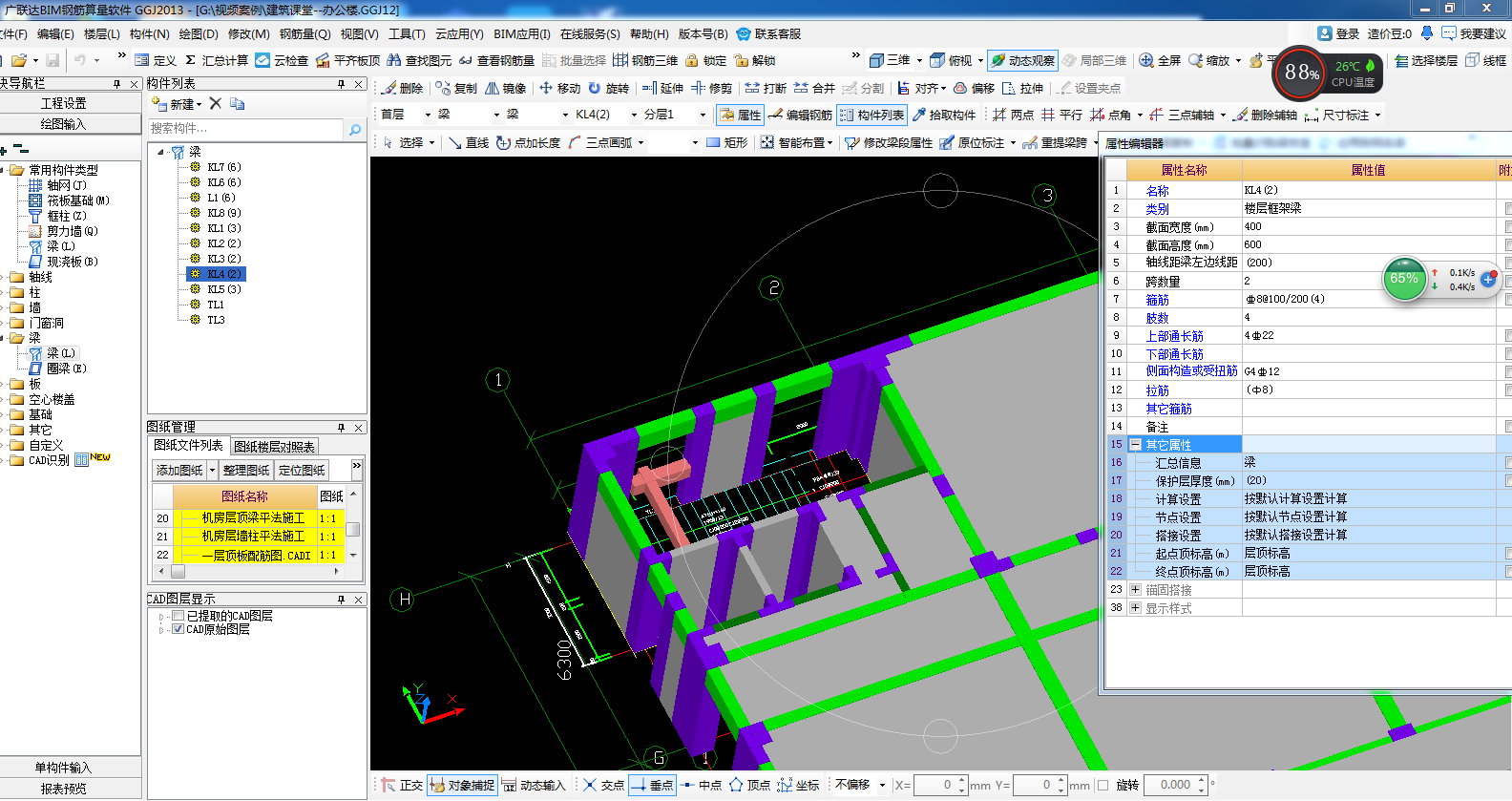Image resolution: width=1512 pixels, height=801 pixels.
Task: Open the 云检查 cloud check tool
Action: (x=282, y=60)
